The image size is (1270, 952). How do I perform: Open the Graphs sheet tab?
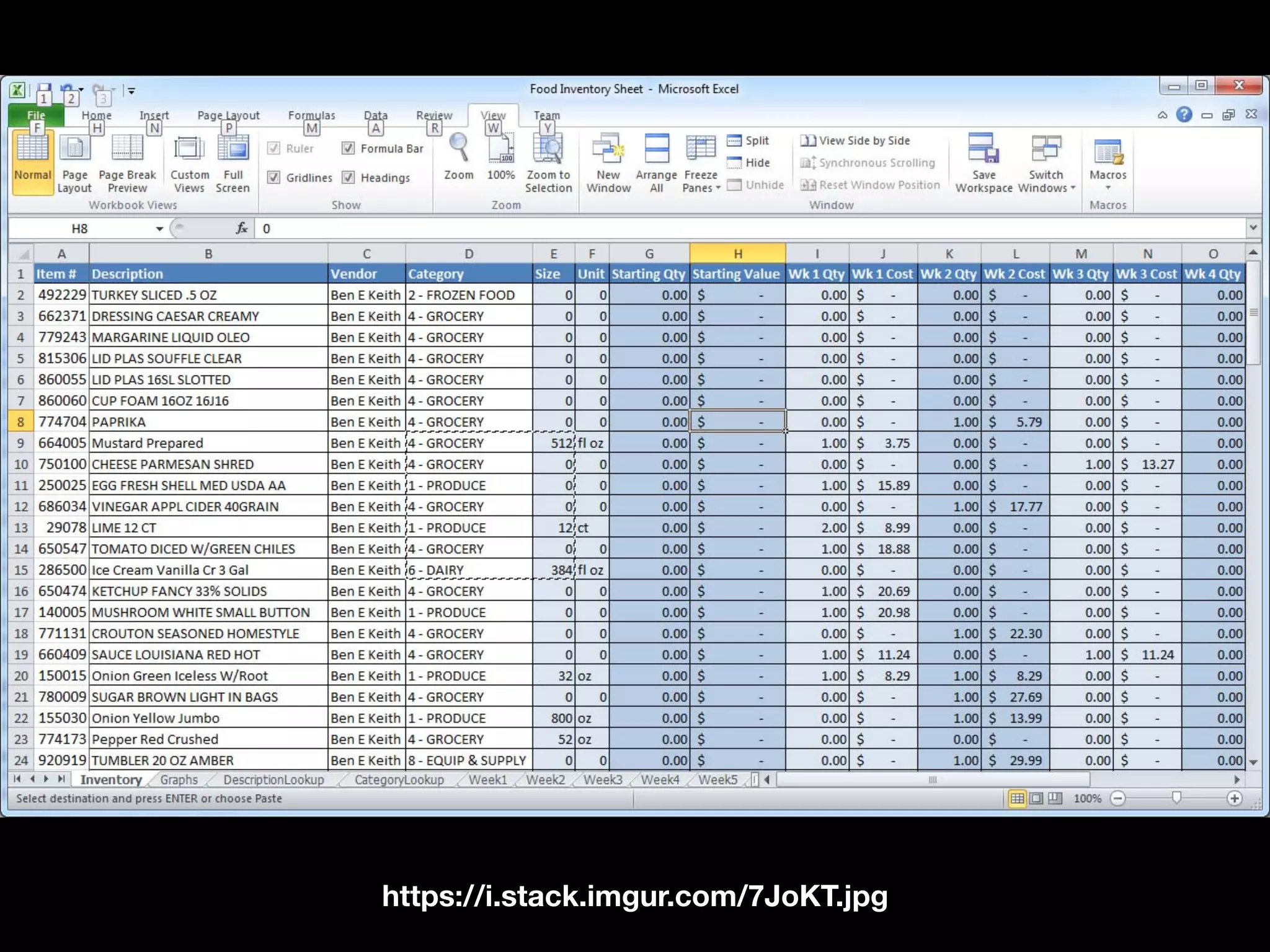179,780
